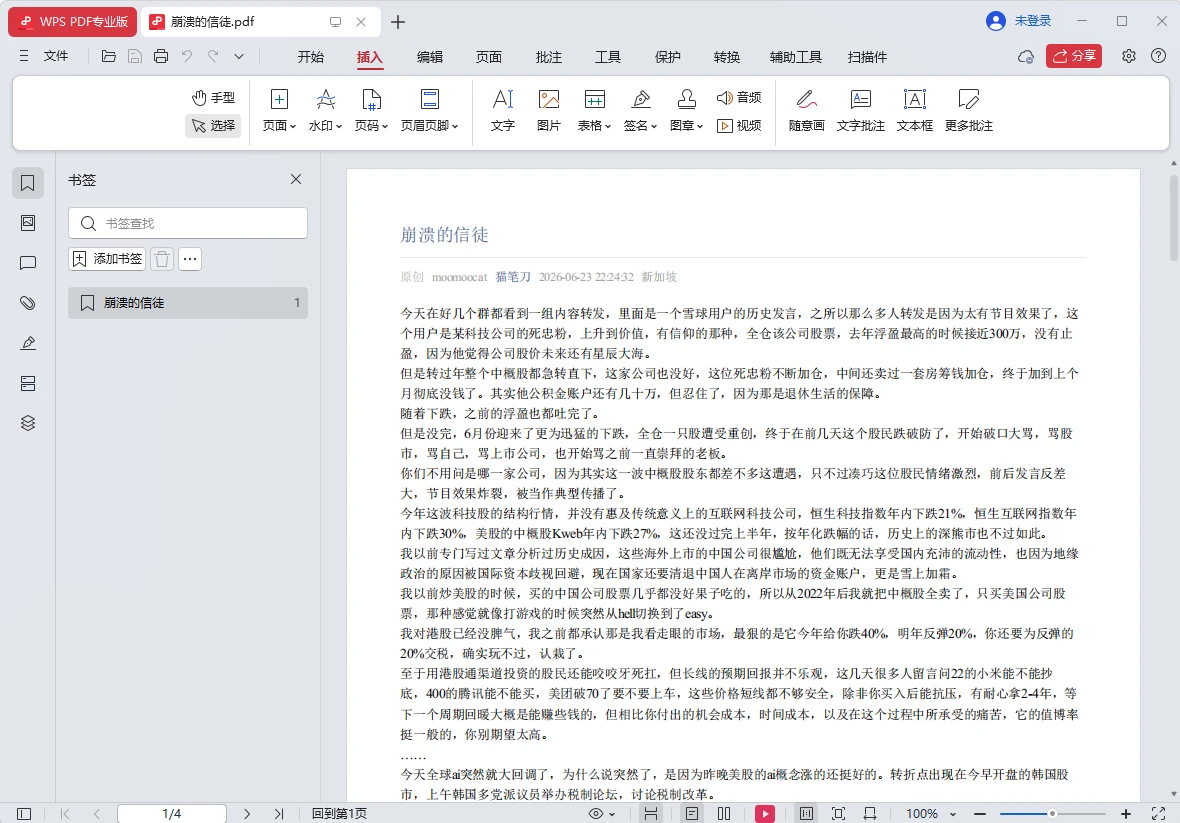
Task: Click the zoom in plus button
Action: [1126, 813]
